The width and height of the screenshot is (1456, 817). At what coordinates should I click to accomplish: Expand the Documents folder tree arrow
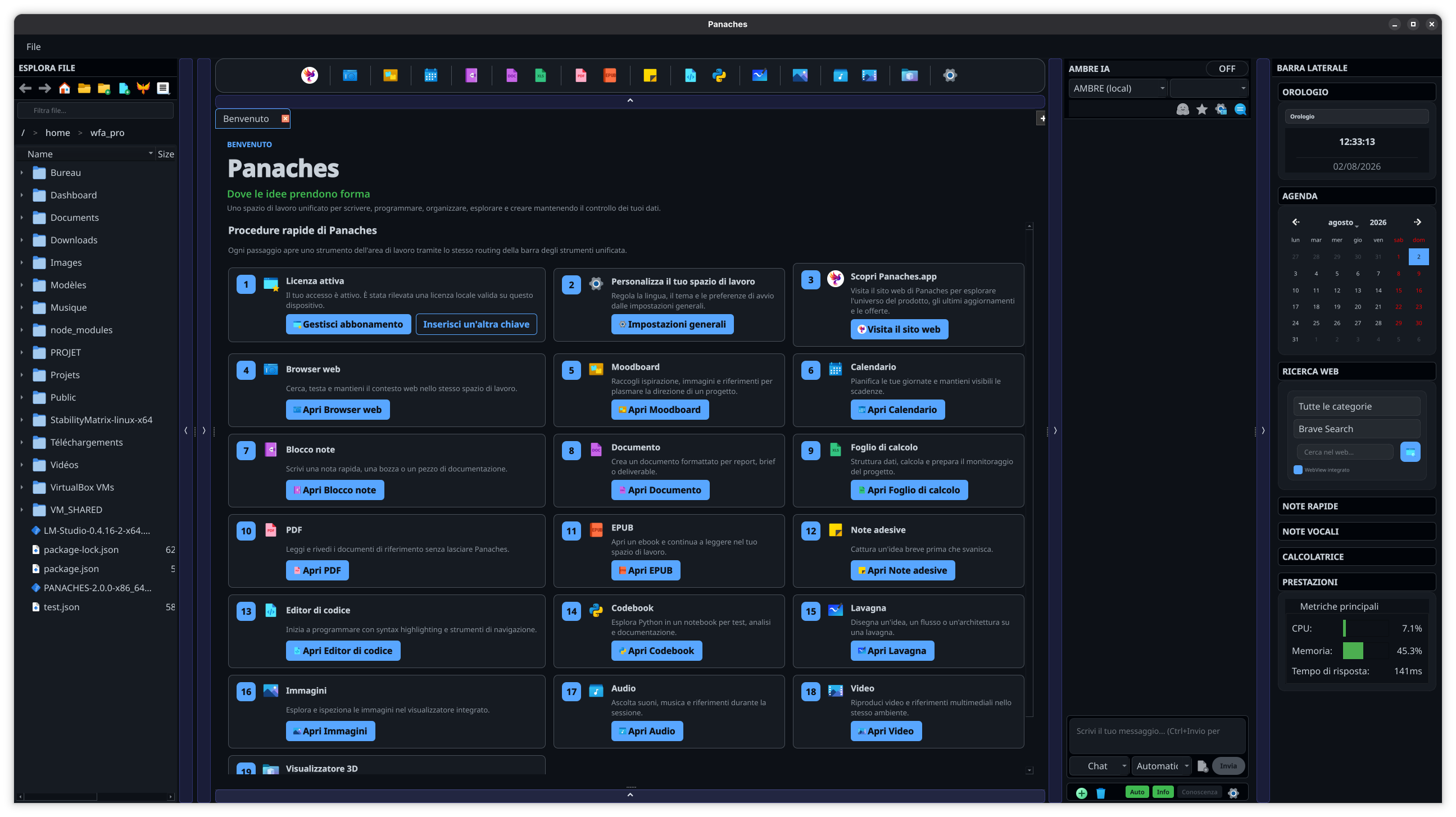pos(21,217)
